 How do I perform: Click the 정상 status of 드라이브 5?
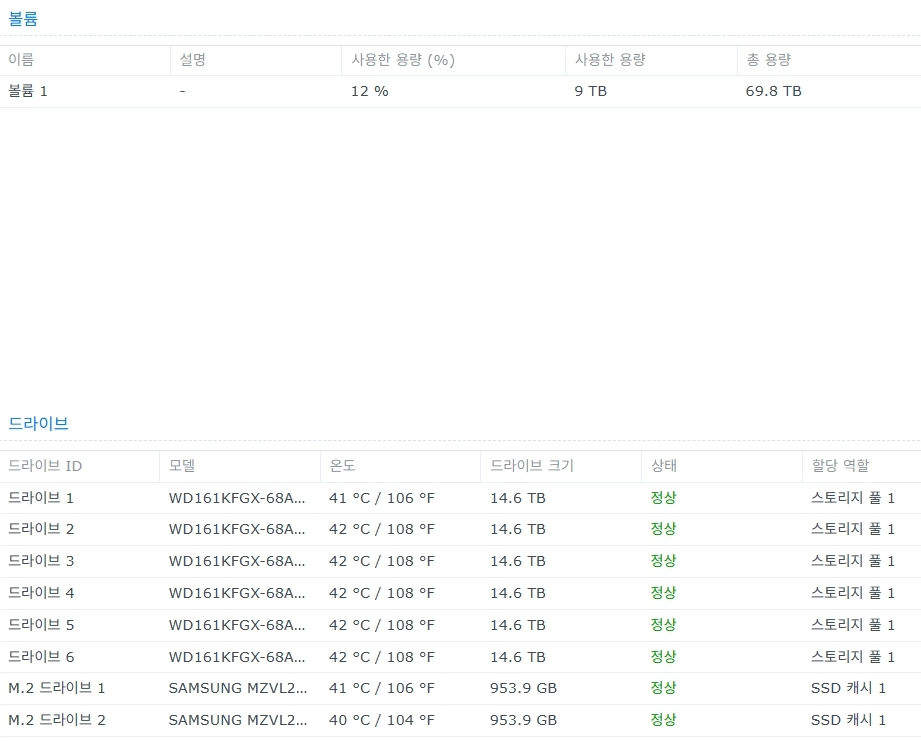[x=664, y=625]
